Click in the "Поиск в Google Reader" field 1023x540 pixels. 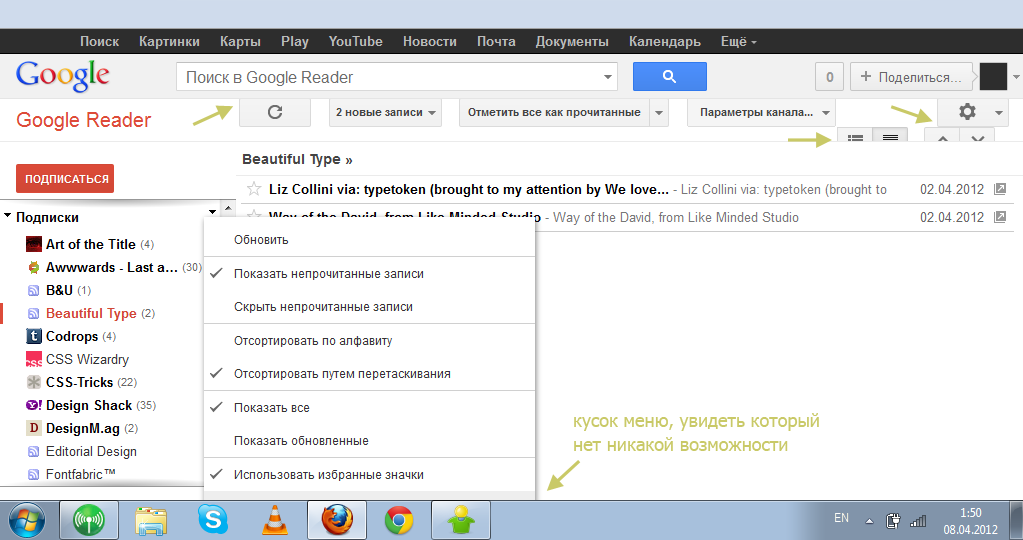click(x=388, y=77)
